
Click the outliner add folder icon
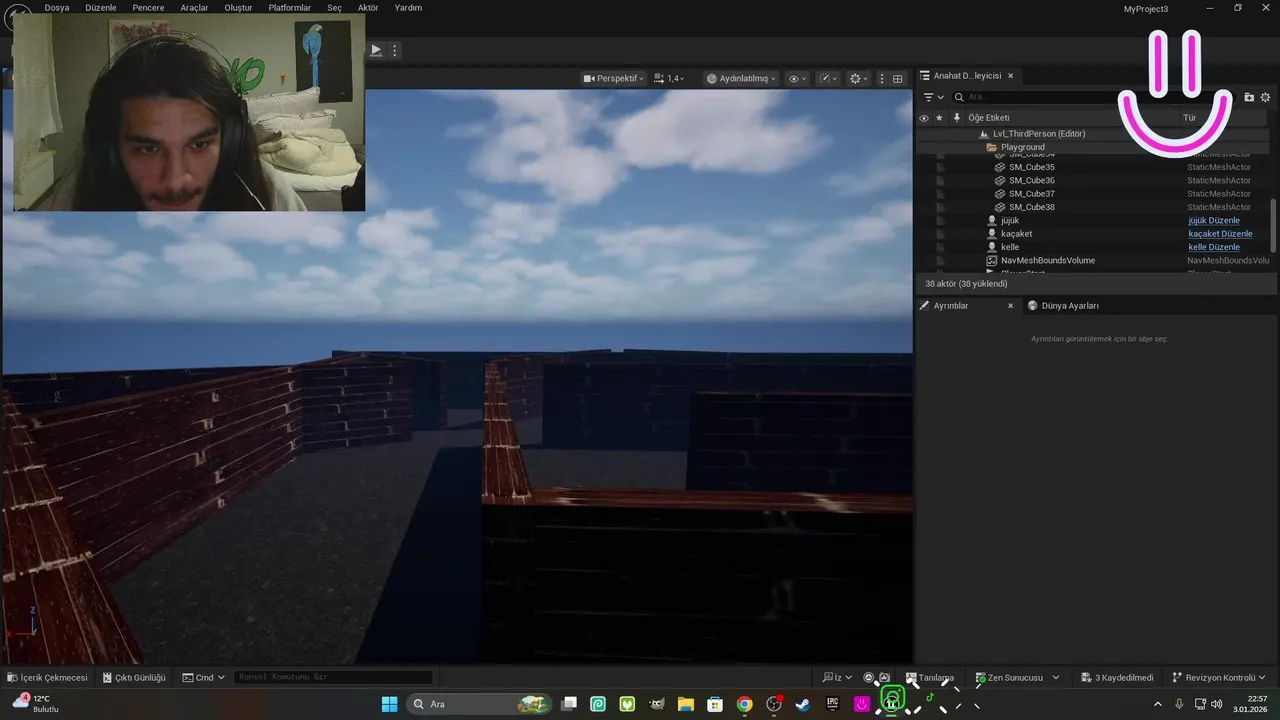tap(1249, 97)
